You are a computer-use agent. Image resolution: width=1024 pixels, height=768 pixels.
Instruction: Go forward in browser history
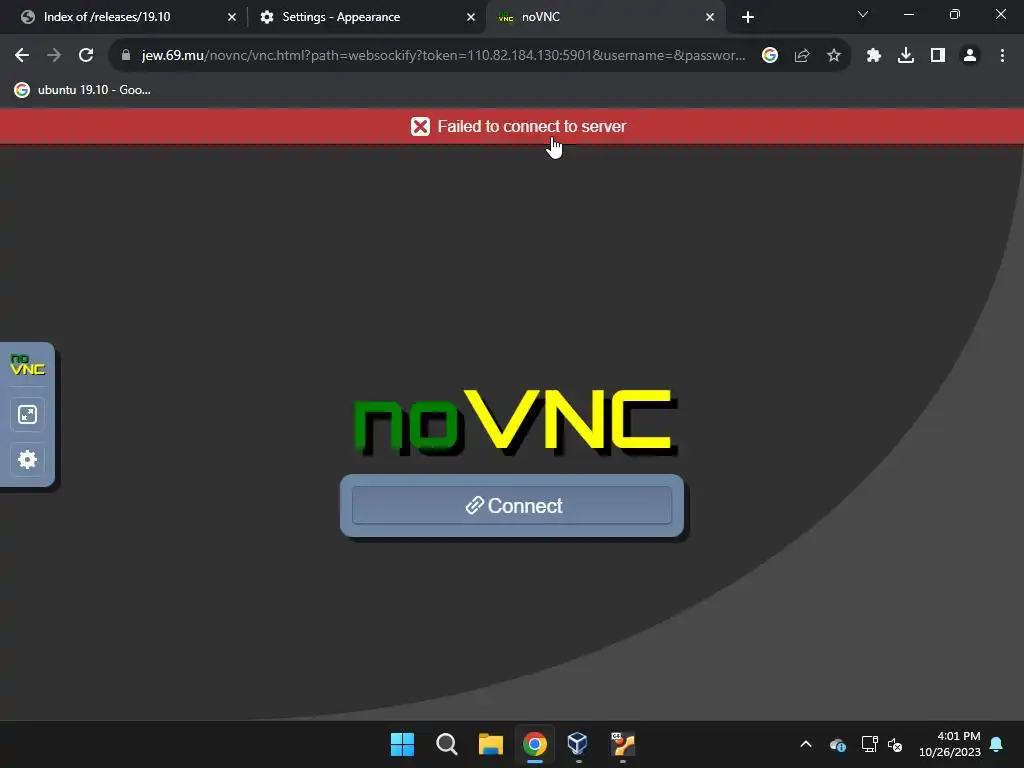(x=54, y=56)
